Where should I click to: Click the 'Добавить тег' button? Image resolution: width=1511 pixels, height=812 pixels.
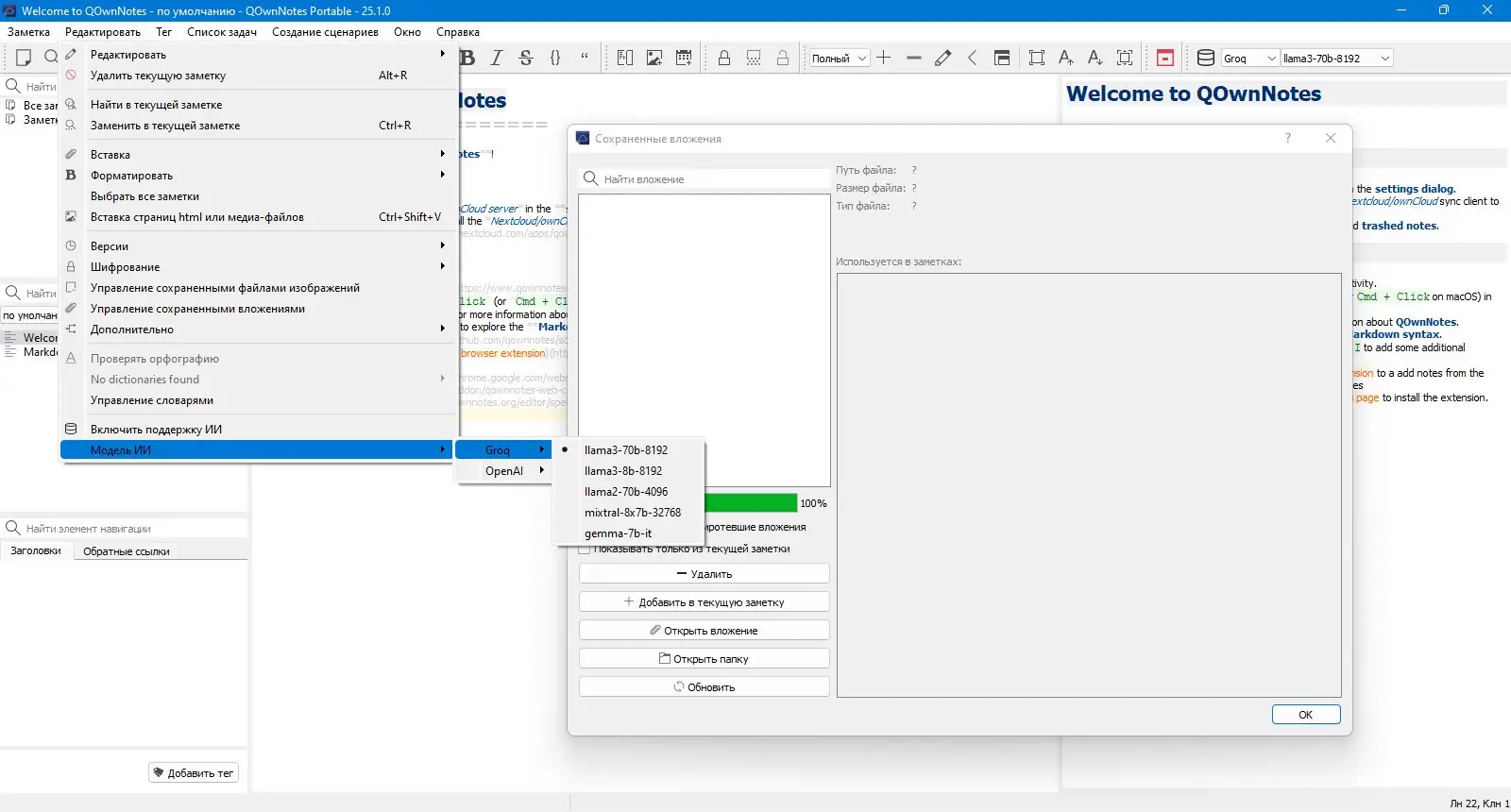coord(194,772)
